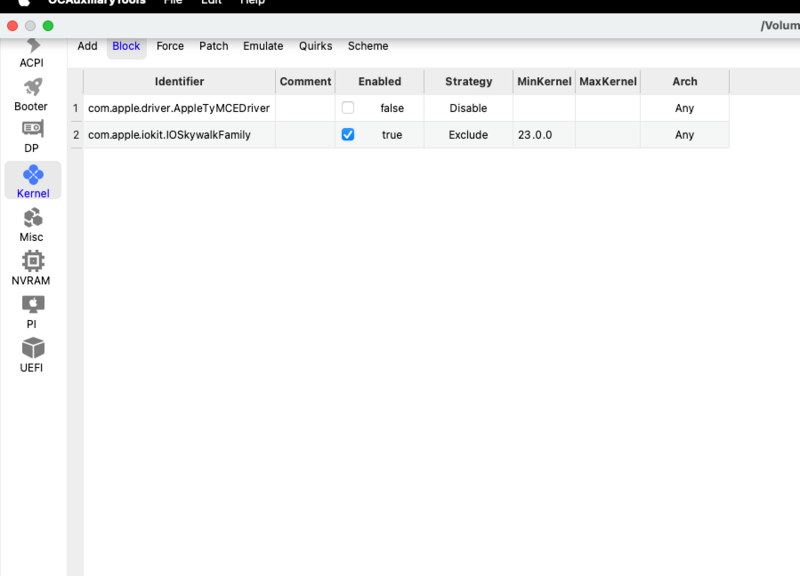The height and width of the screenshot is (576, 800).
Task: Open the ACPI section icon
Action: pyautogui.click(x=33, y=46)
